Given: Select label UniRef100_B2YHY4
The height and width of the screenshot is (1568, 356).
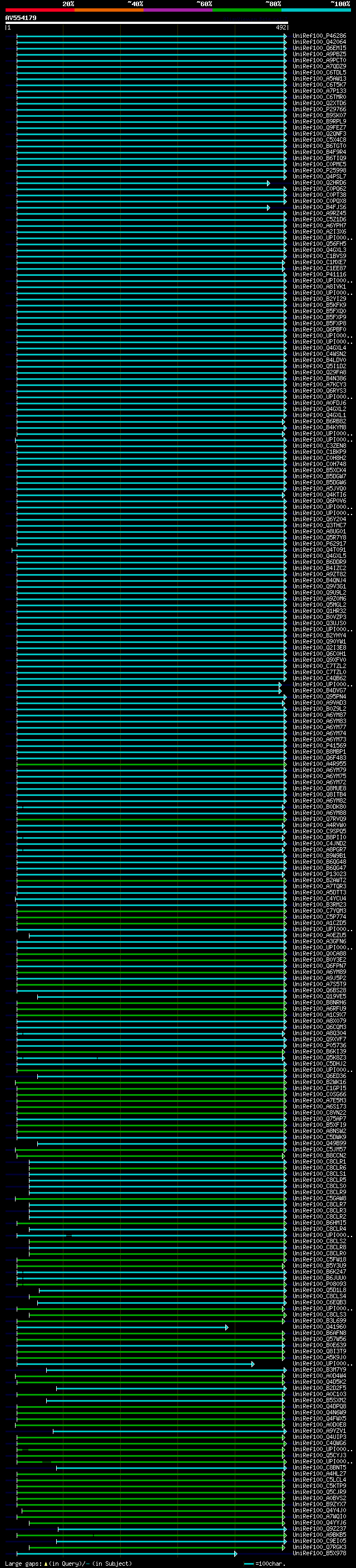Looking at the screenshot, I should (x=319, y=635).
